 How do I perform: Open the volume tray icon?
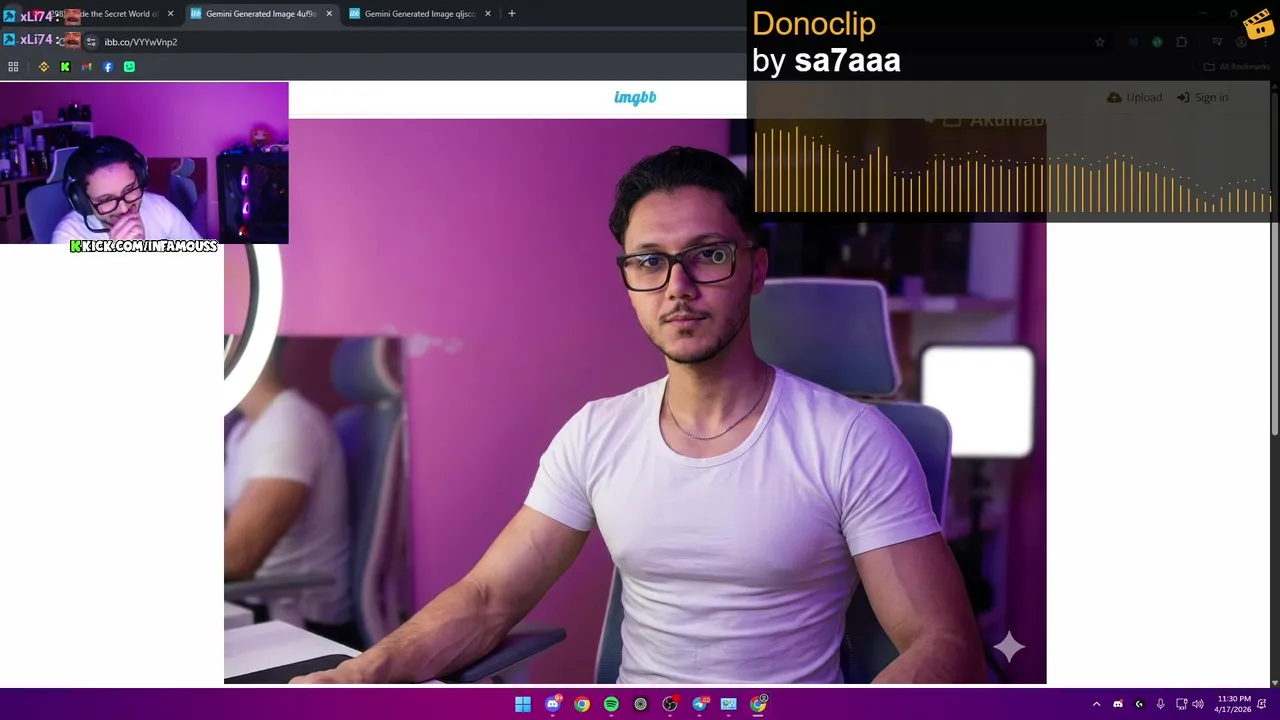pyautogui.click(x=1198, y=705)
